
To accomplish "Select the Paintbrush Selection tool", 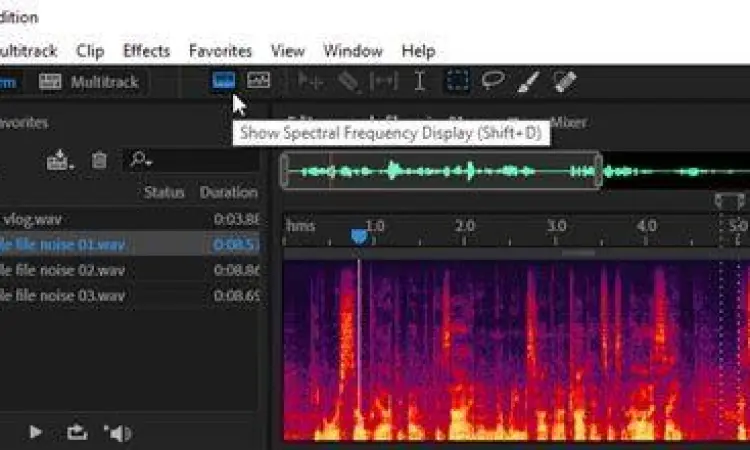I will click(529, 81).
